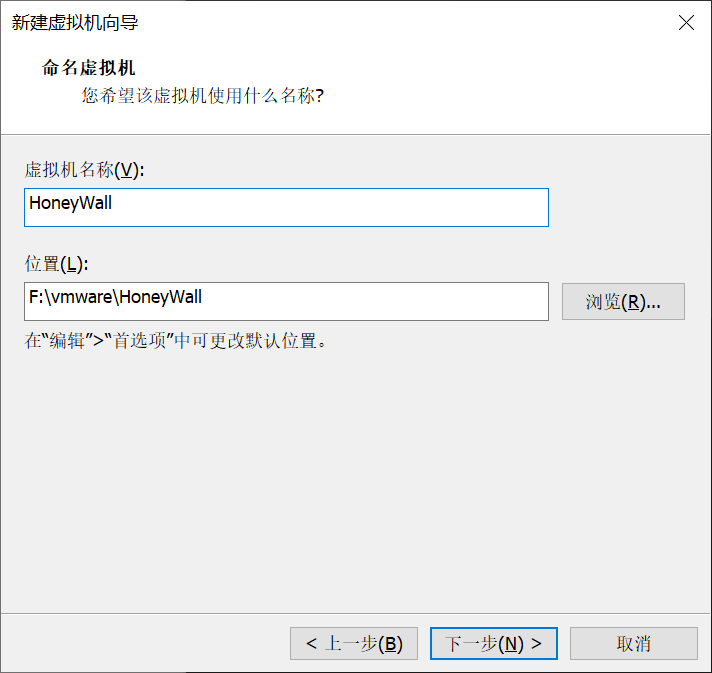Screen dimensions: 712x673
Task: Go back with 上一步(B) button
Action: [x=354, y=643]
